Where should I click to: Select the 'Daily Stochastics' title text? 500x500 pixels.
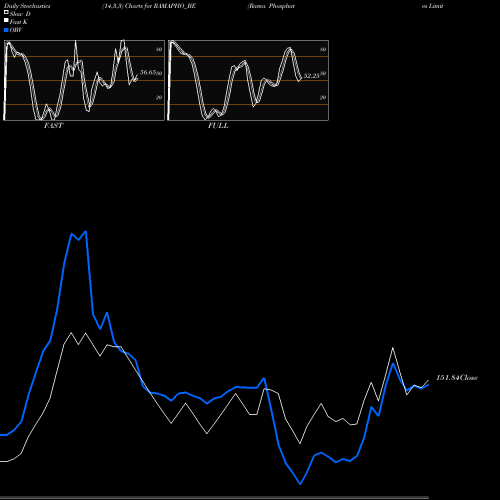pos(27,6)
